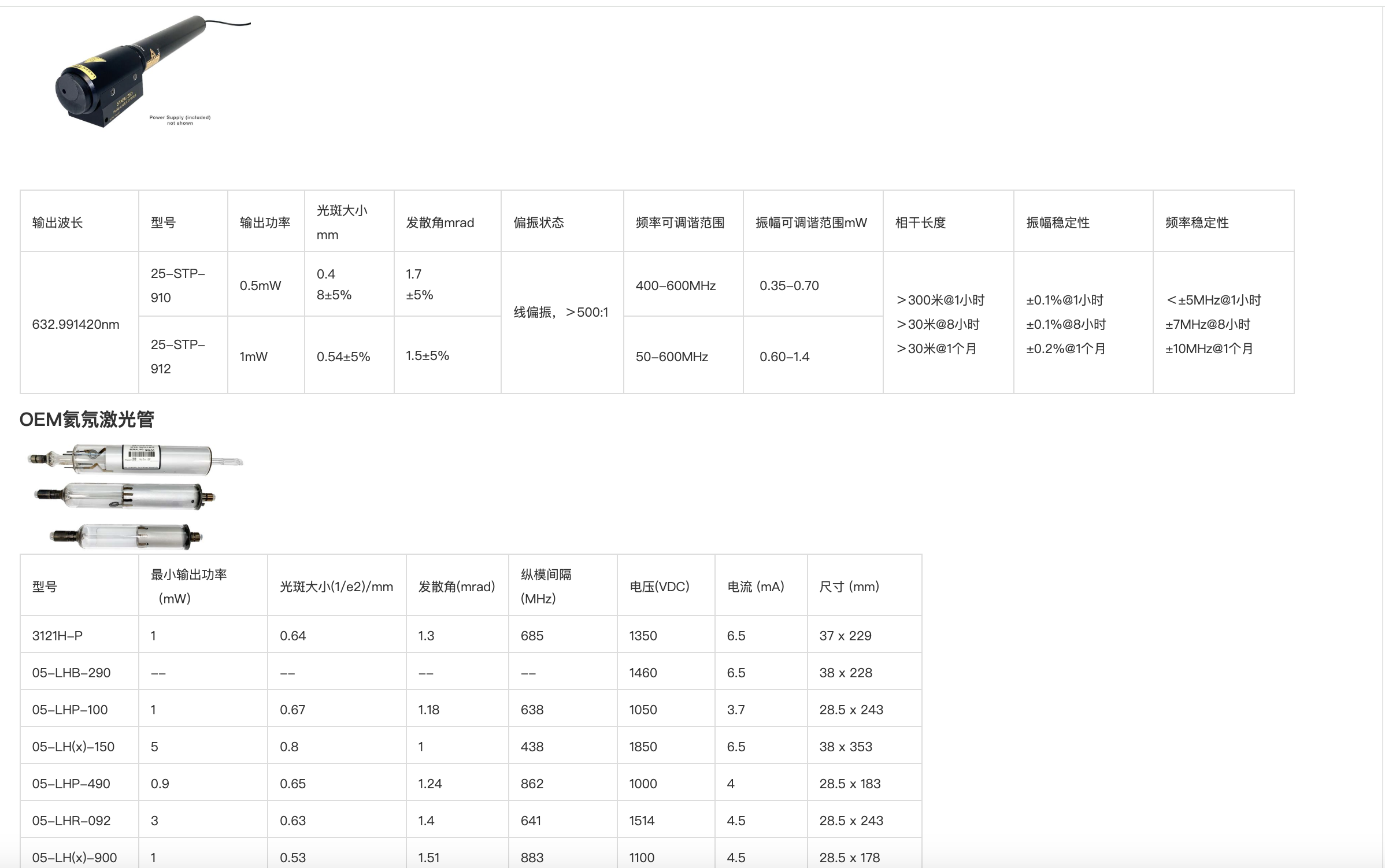Click the 线偏振 >500:1 polarization cell

[561, 313]
